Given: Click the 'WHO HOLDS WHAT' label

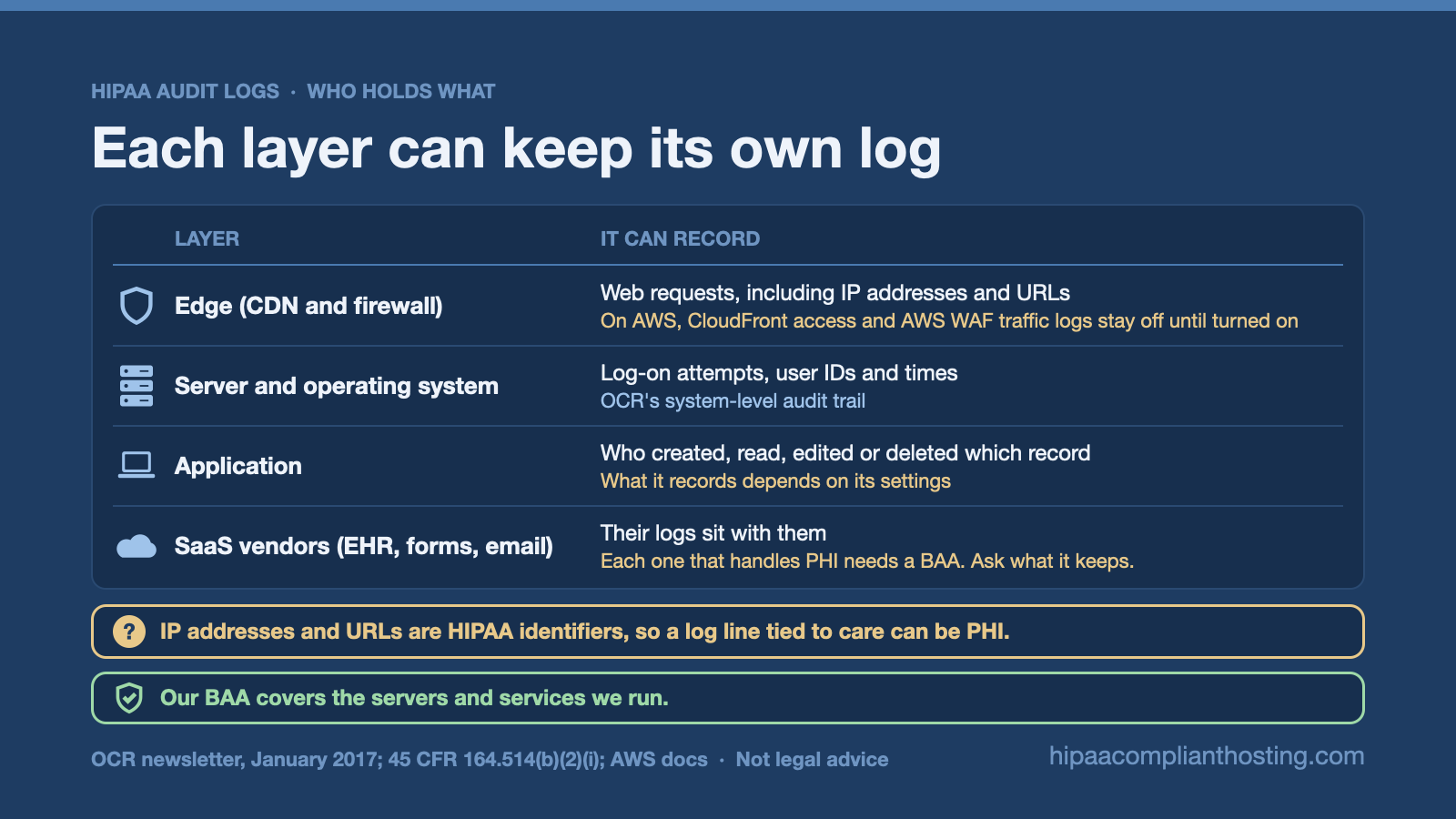Looking at the screenshot, I should click(x=401, y=91).
